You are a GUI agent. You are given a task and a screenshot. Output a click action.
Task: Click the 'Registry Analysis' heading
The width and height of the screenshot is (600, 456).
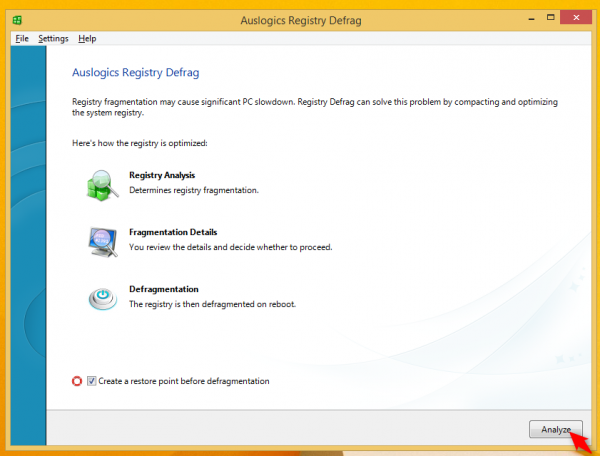click(162, 175)
